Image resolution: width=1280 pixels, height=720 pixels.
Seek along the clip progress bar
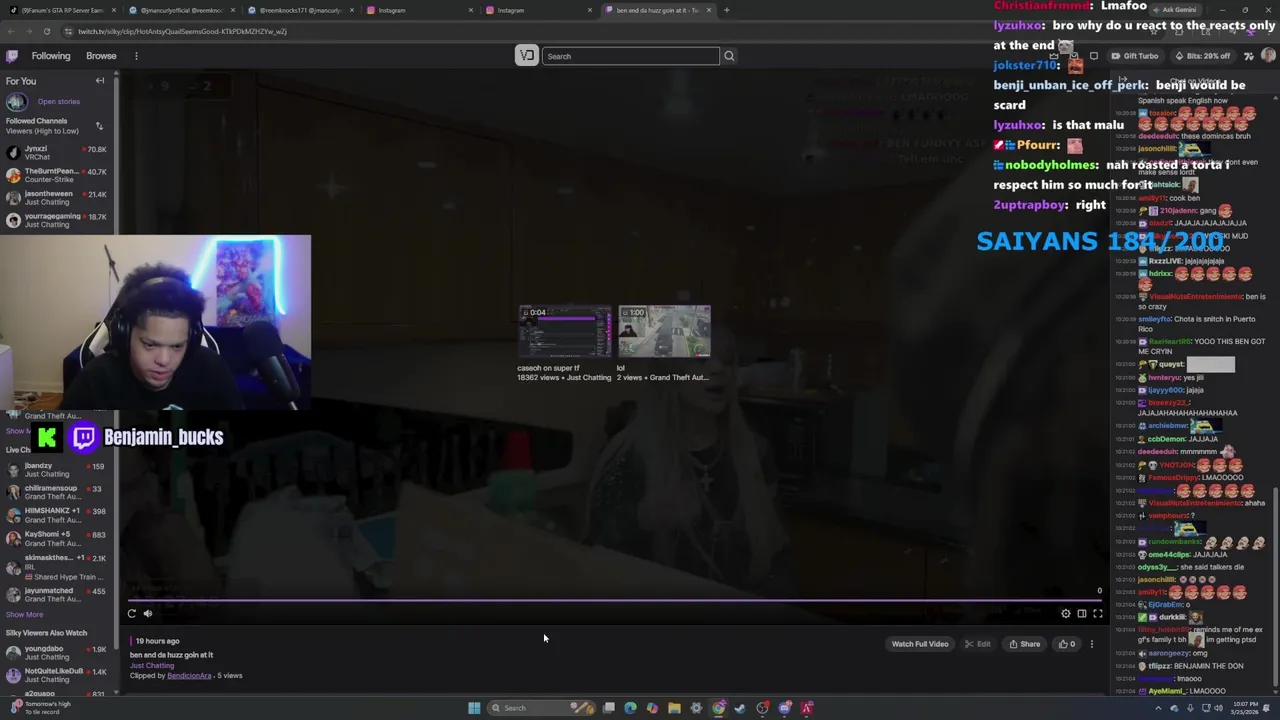coord(615,602)
